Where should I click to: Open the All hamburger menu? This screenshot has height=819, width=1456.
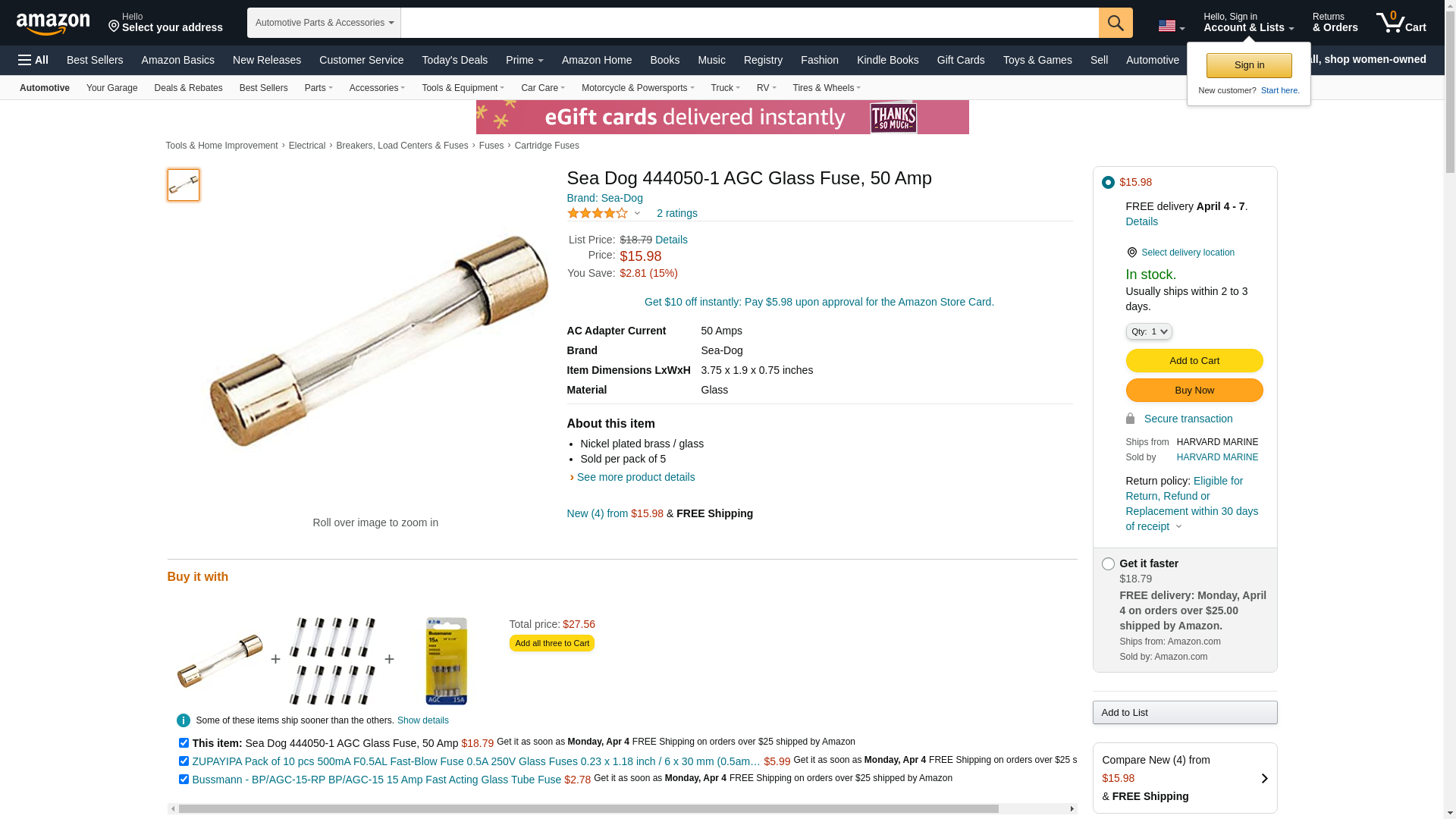coord(33,60)
